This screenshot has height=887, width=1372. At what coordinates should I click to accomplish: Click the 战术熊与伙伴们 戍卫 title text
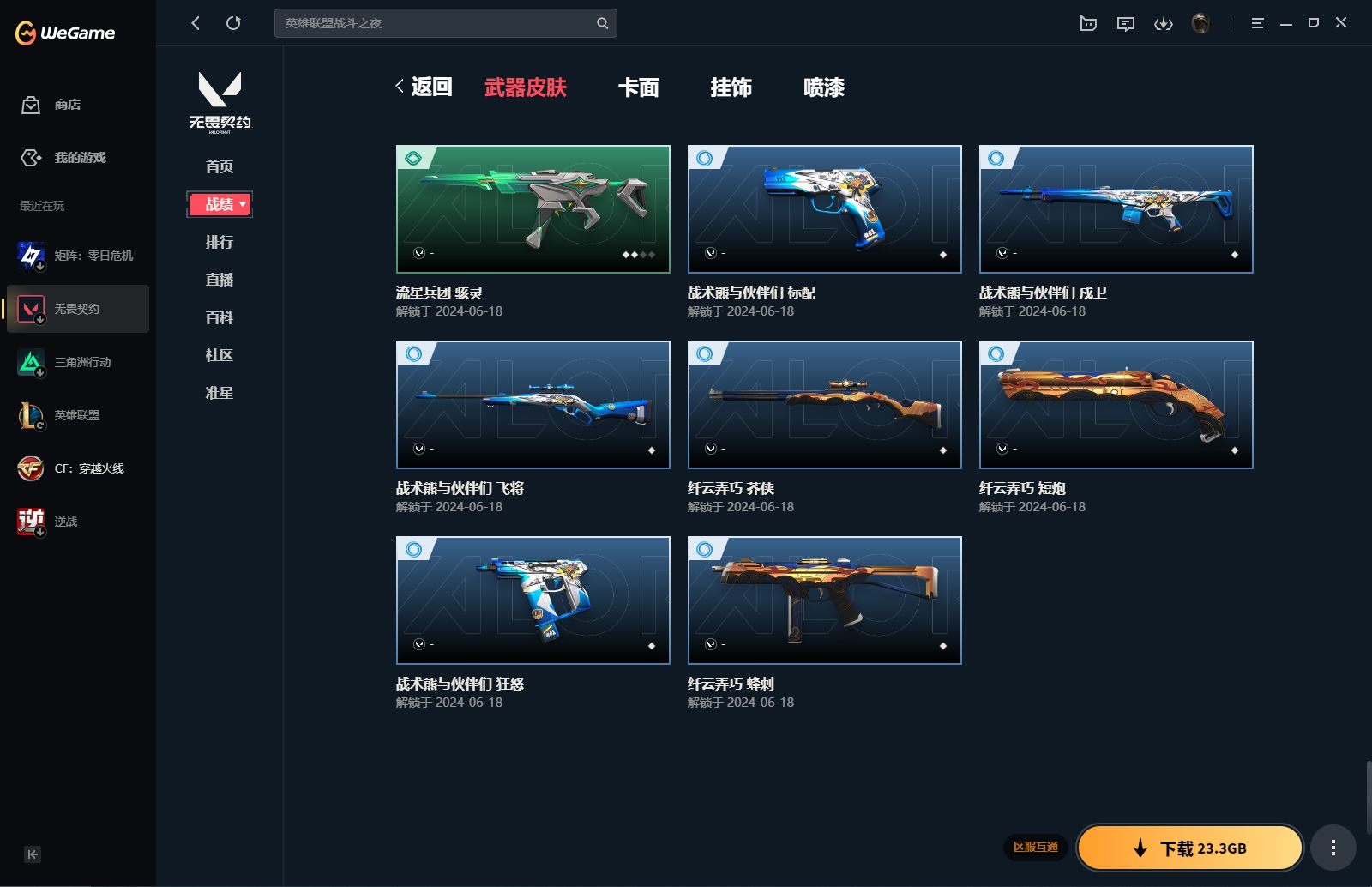tap(1043, 293)
